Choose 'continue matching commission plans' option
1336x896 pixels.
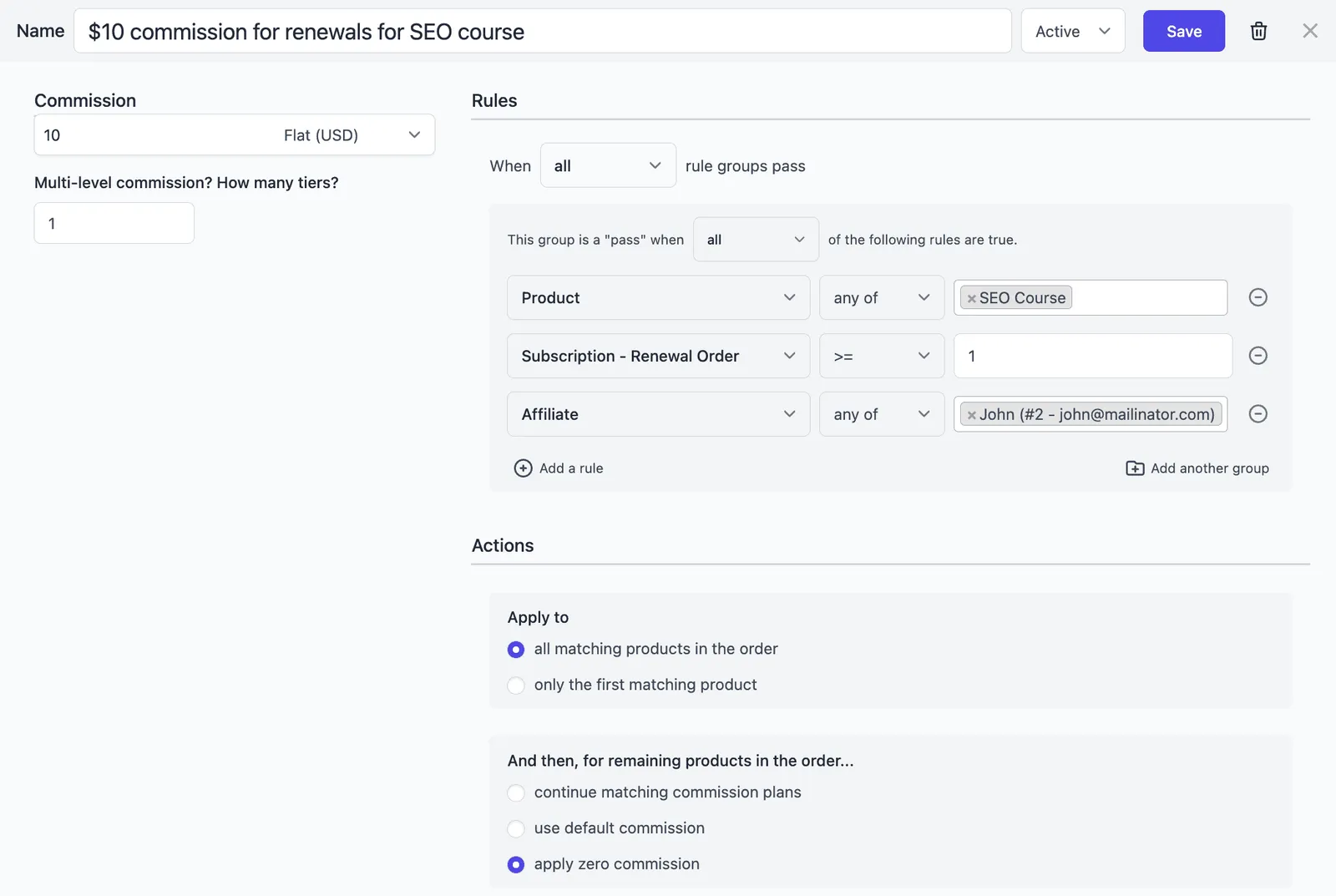click(x=516, y=793)
